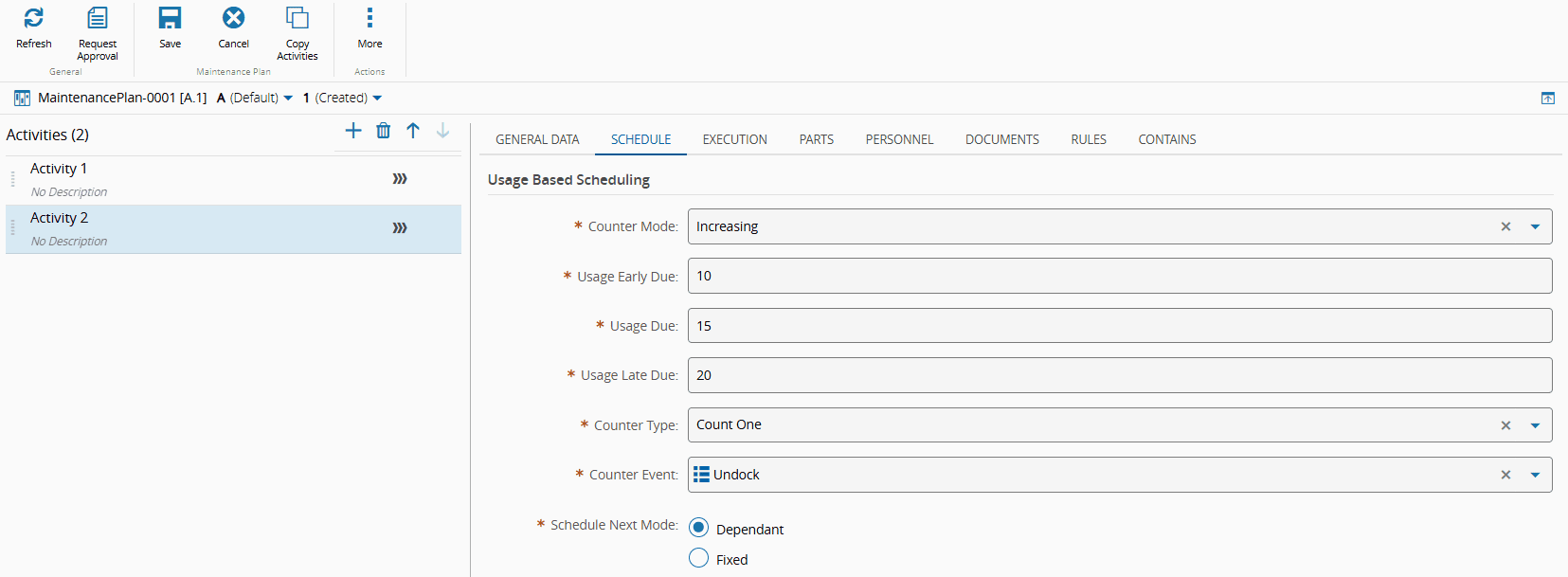Viewport: 1568px width, 577px height.
Task: Save the maintenance plan
Action: [171, 18]
